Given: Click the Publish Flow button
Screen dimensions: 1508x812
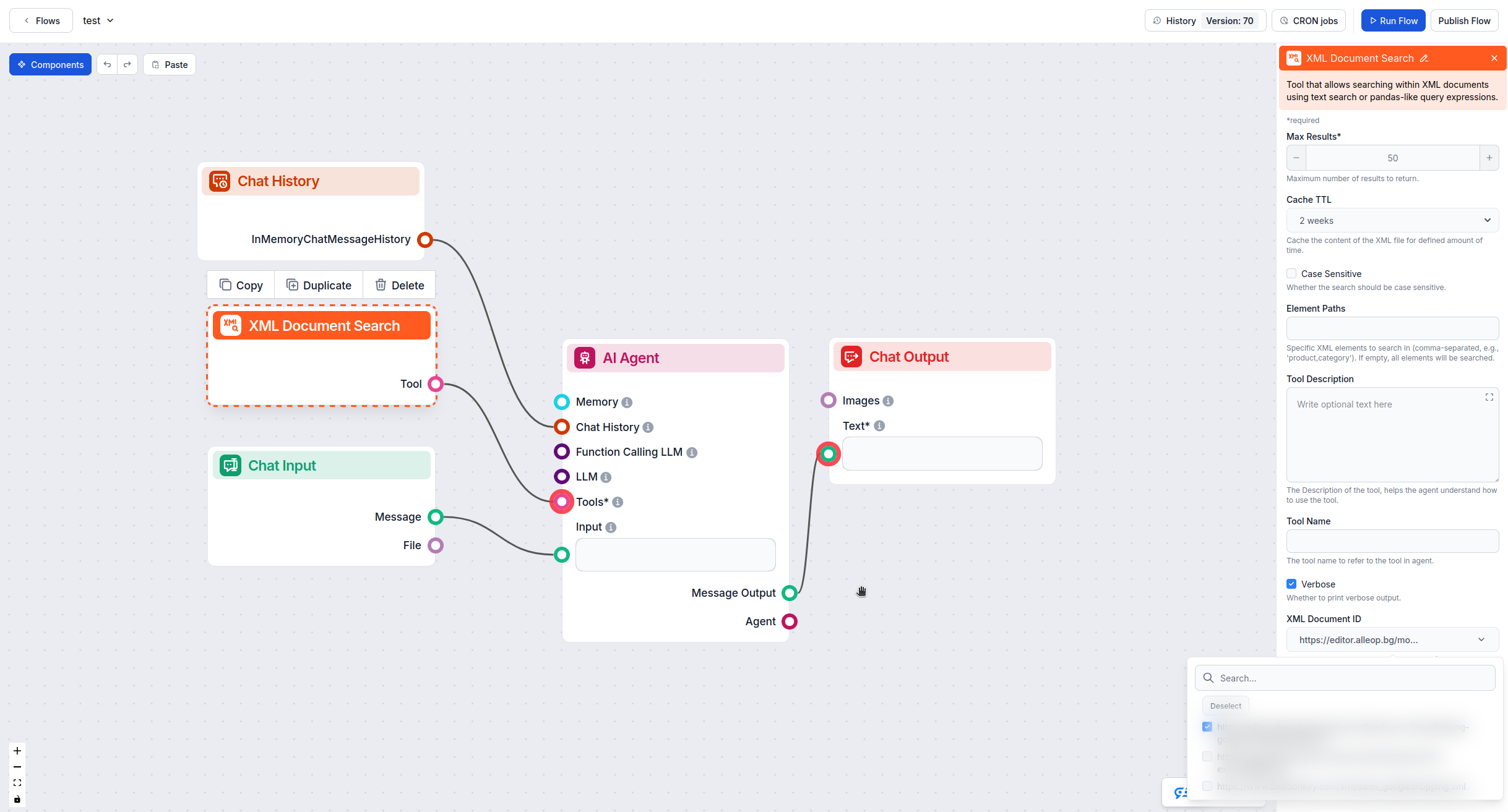Looking at the screenshot, I should (x=1463, y=20).
